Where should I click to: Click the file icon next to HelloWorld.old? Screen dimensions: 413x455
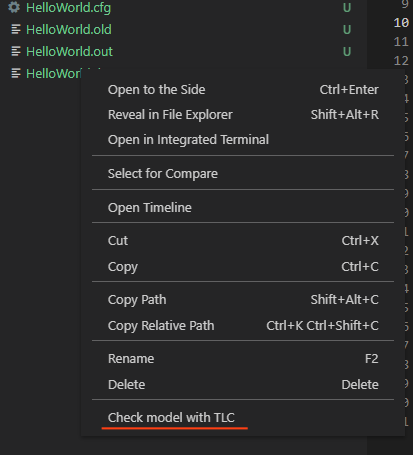[16, 29]
